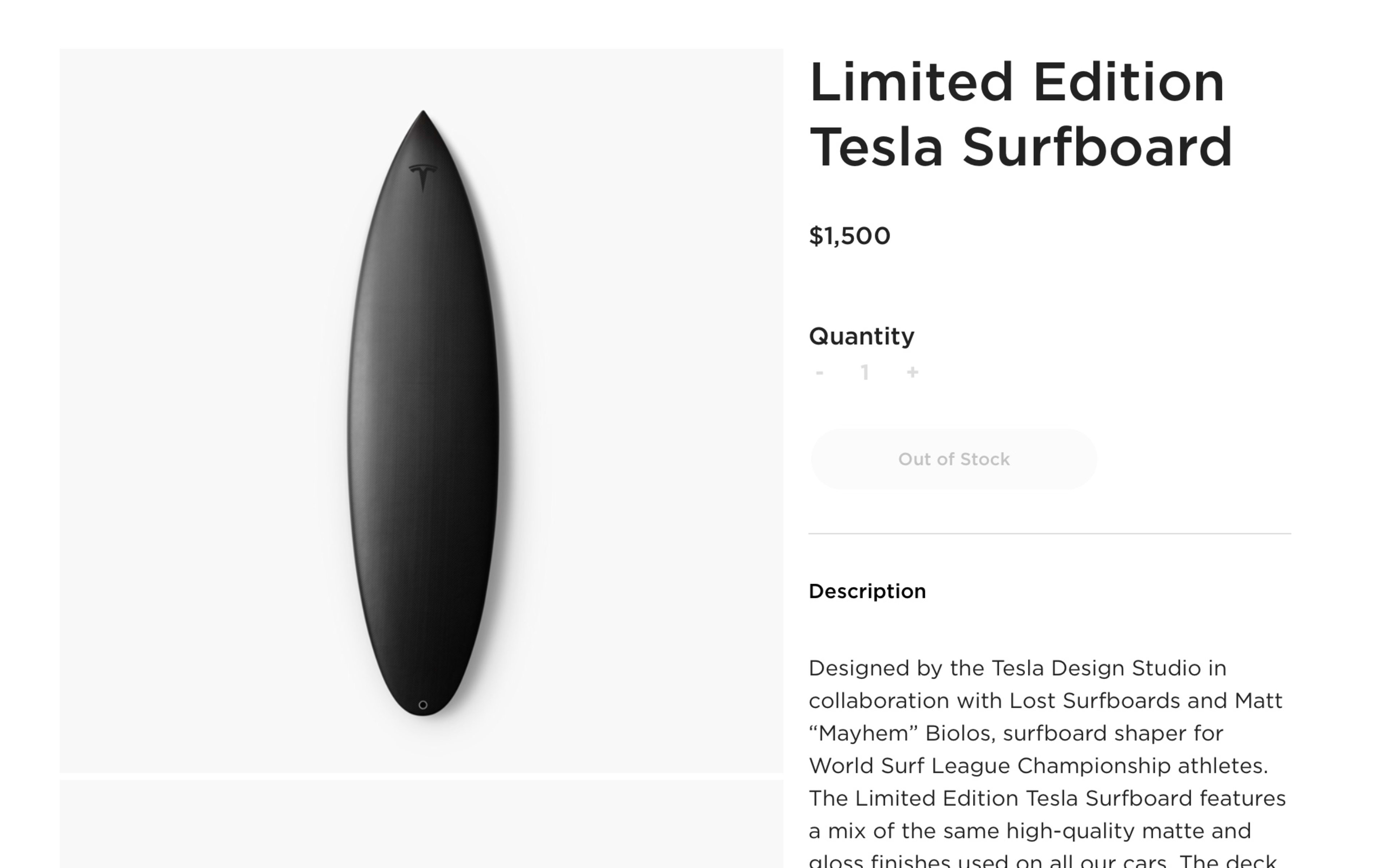Select the 'Limited Edition' line of the product title
Screen dimensions: 1389x868
(x=1016, y=83)
